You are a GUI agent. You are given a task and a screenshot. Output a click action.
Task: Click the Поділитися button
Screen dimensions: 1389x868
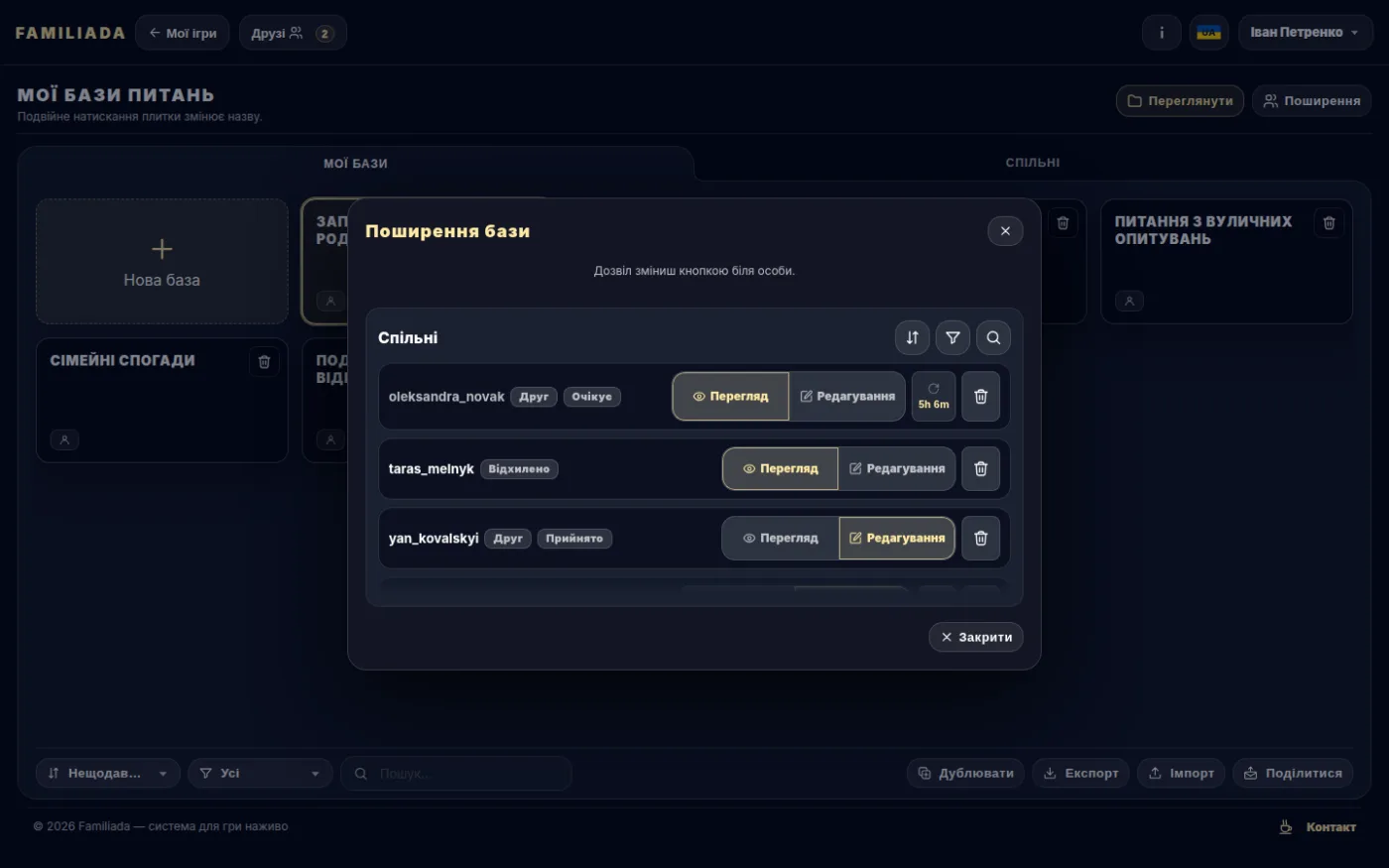(x=1293, y=773)
